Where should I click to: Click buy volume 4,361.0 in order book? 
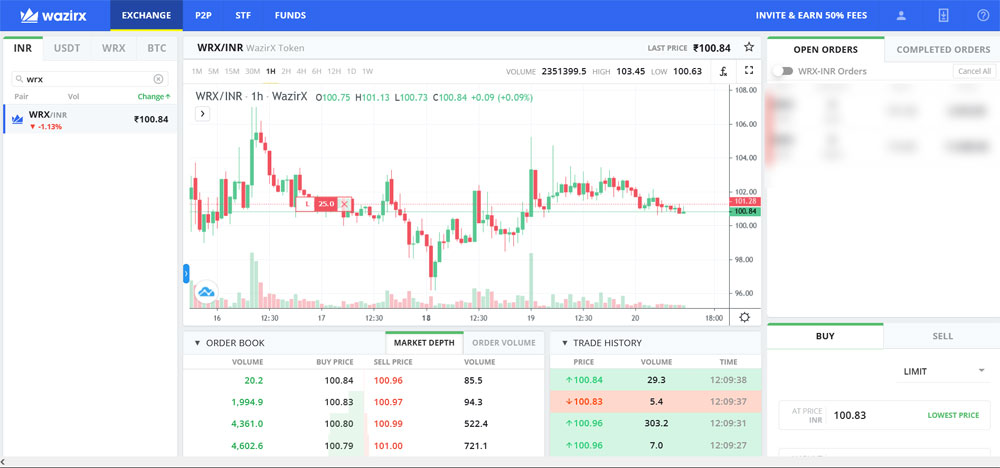pyautogui.click(x=247, y=424)
